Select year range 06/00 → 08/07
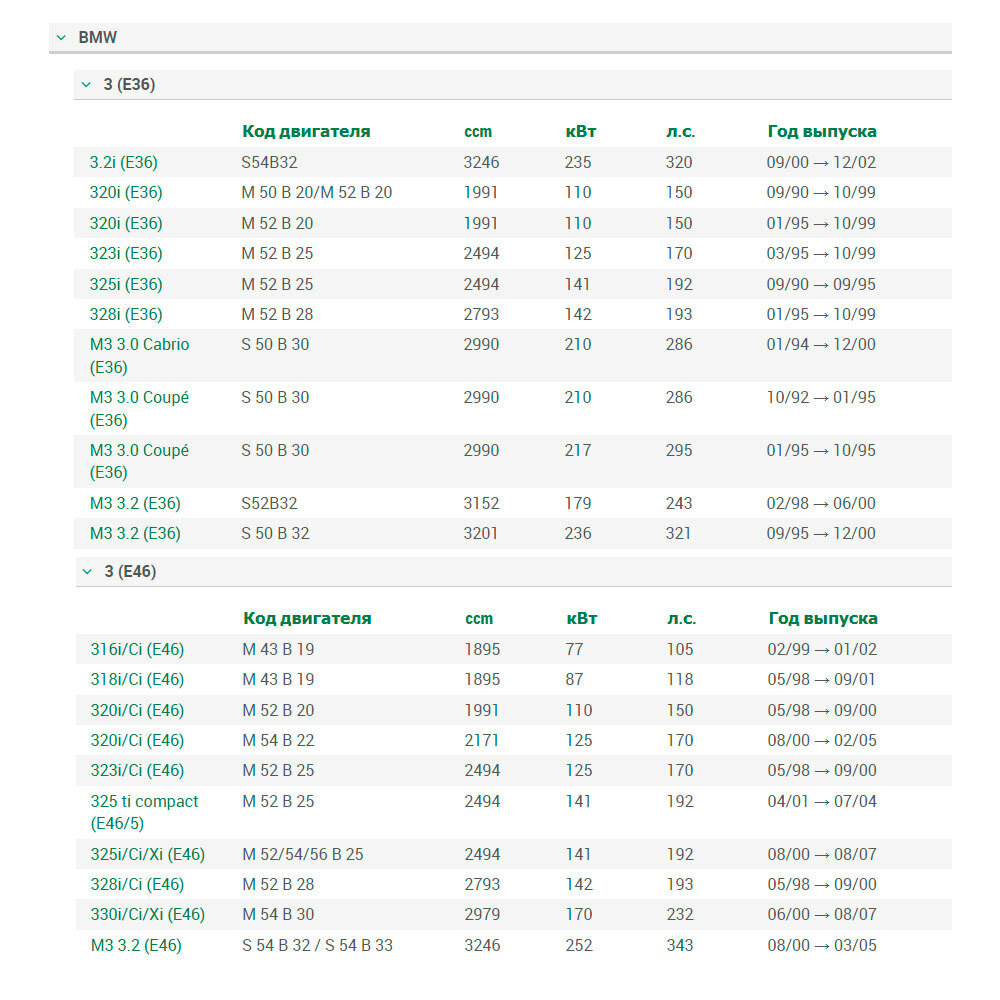This screenshot has height=1000, width=1000. click(823, 915)
